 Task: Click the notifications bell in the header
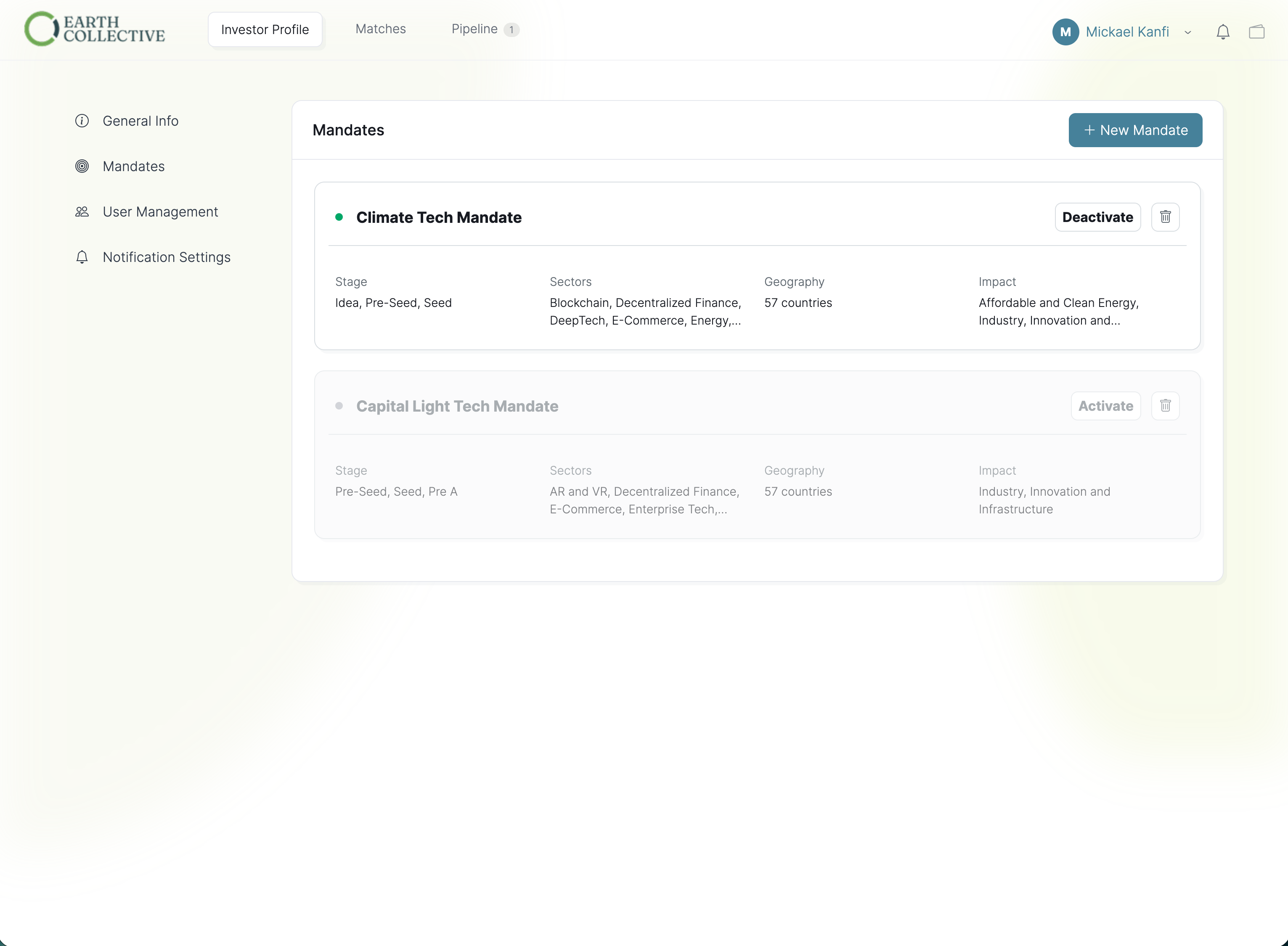1223,32
